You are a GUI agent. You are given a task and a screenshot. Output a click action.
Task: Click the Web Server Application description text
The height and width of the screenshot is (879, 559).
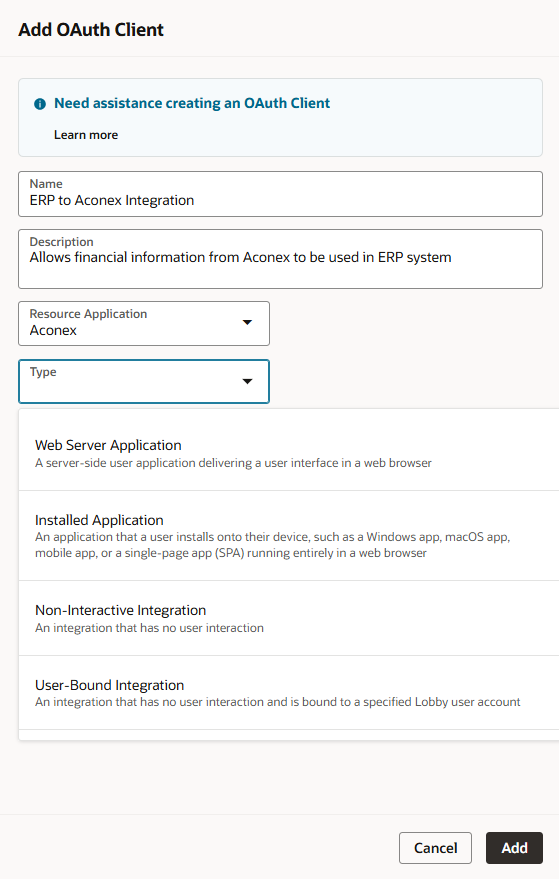pyautogui.click(x=233, y=463)
